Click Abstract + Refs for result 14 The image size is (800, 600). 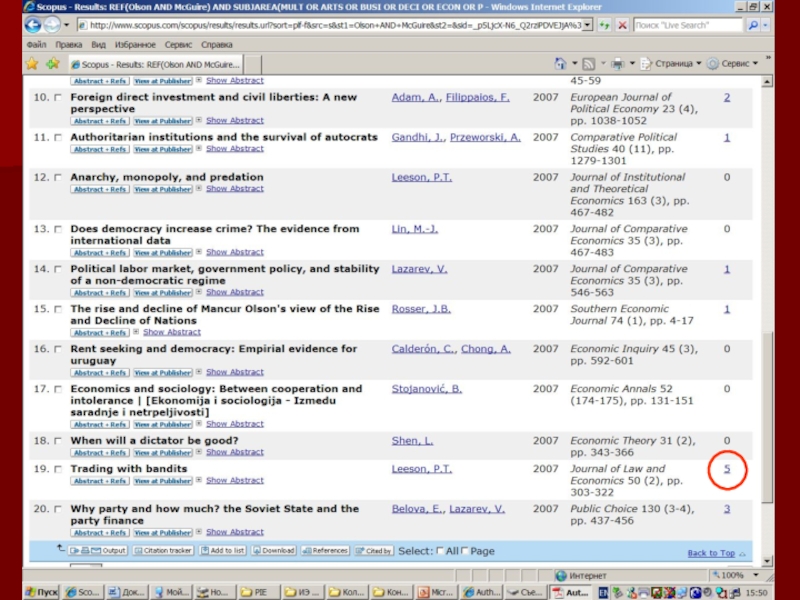point(100,293)
